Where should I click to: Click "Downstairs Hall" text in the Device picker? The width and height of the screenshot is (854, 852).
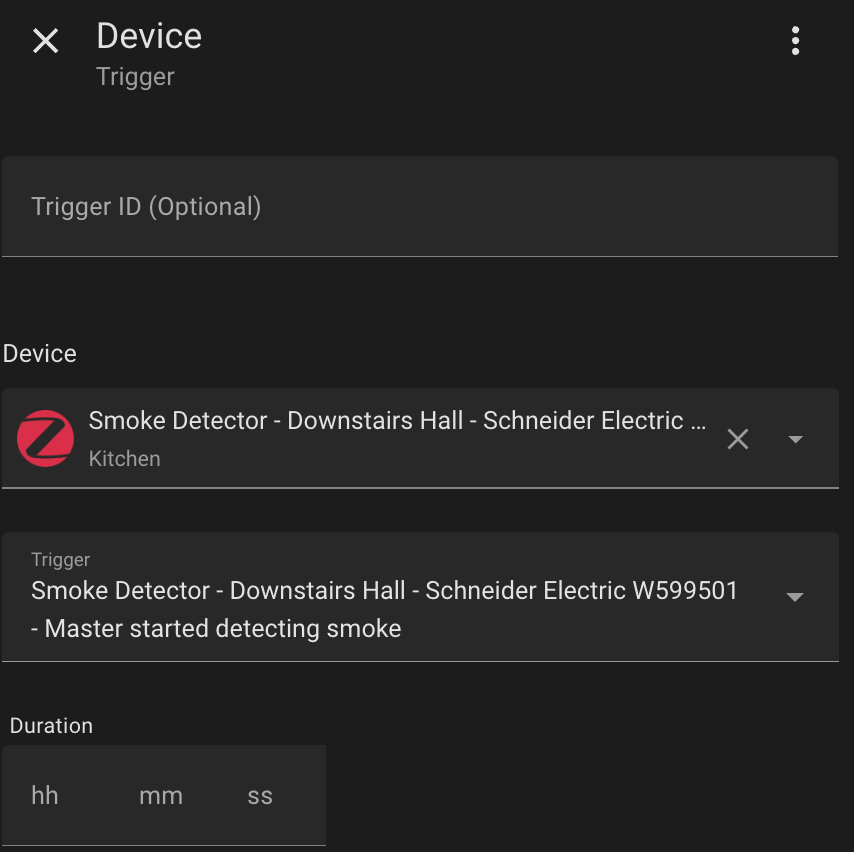tap(375, 421)
